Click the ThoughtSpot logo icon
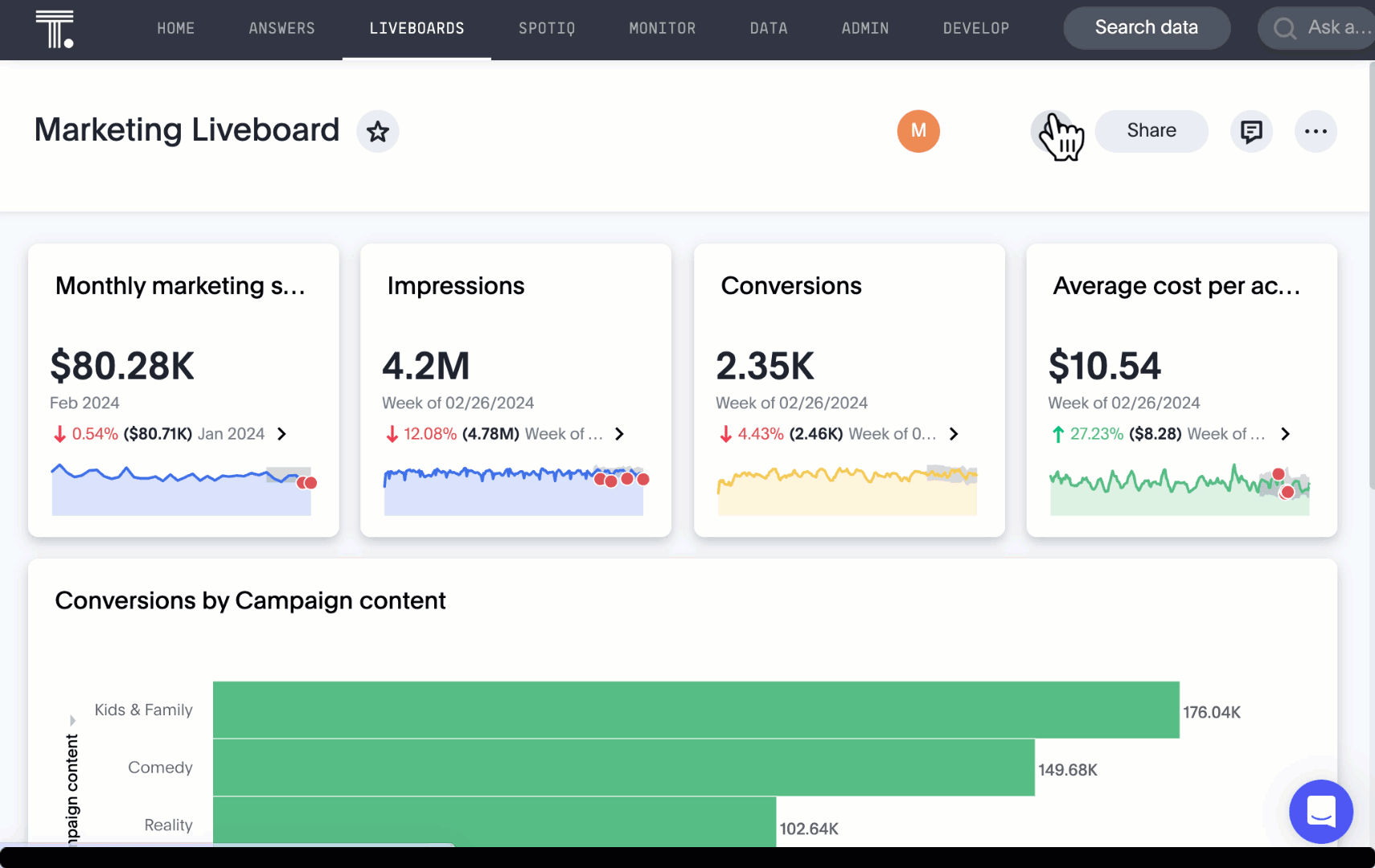Screen dimensions: 1375x868 [55, 30]
